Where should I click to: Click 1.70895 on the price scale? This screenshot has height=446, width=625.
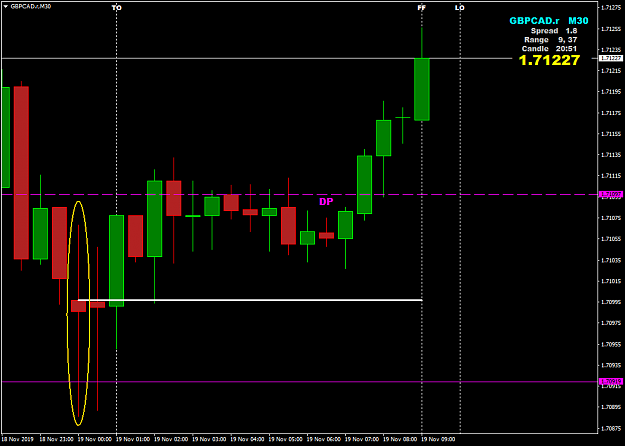[611, 407]
